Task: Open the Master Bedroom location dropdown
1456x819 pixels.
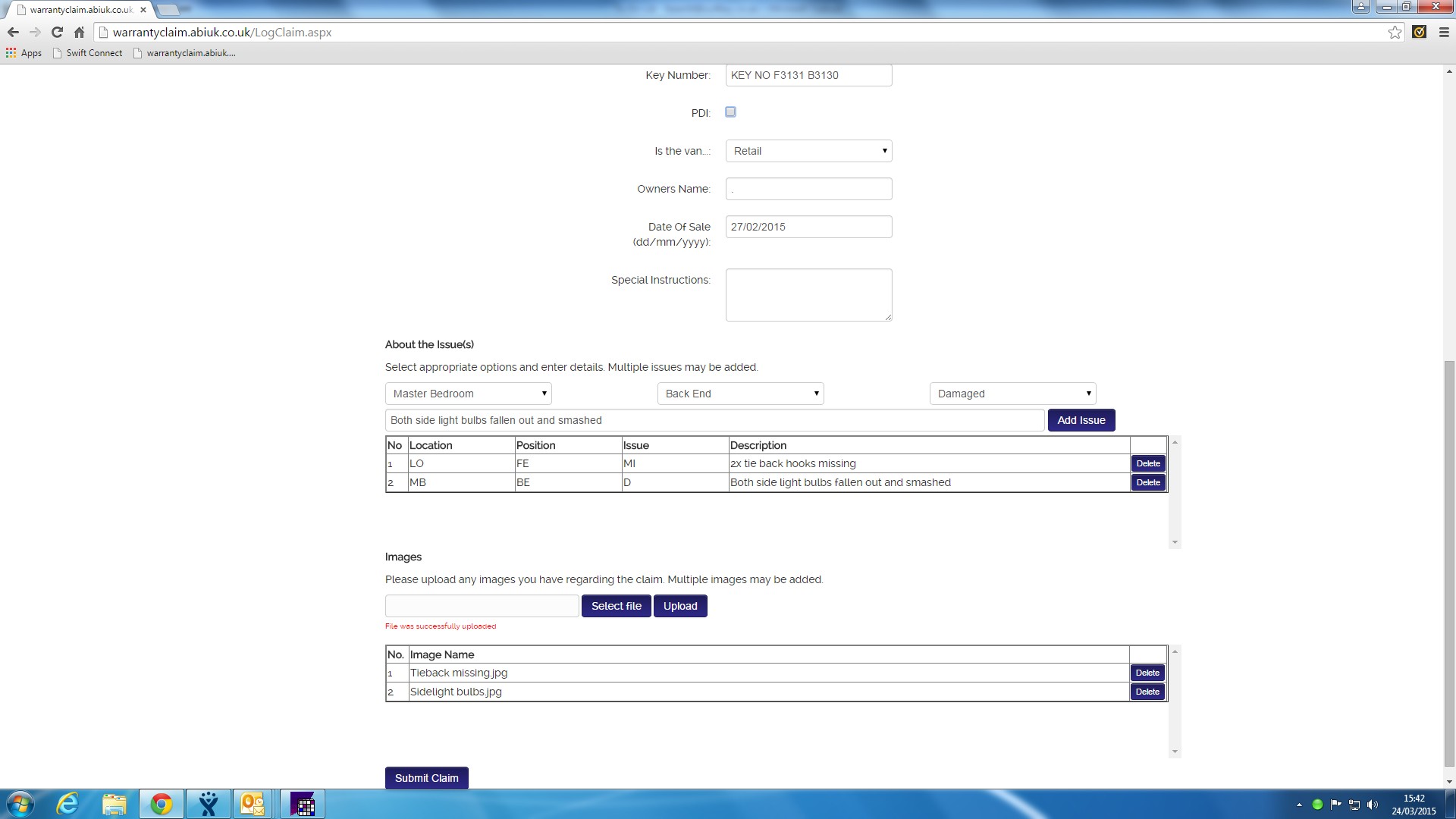Action: tap(468, 394)
